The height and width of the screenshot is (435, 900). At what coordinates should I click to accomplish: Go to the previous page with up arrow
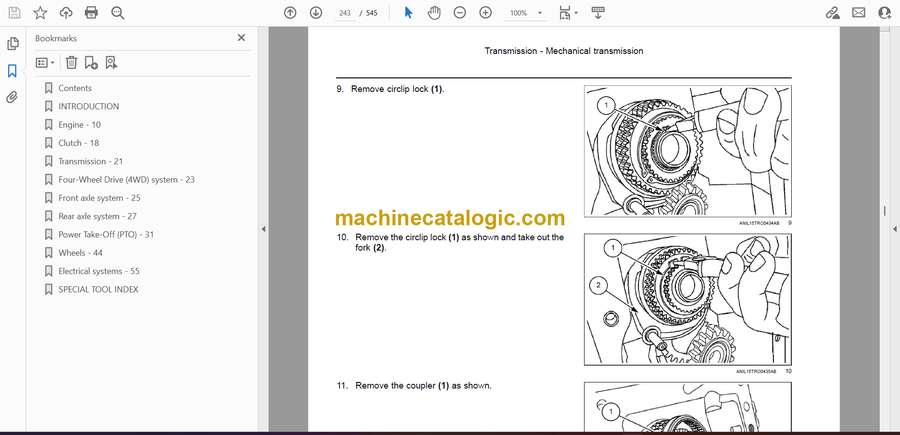point(290,13)
